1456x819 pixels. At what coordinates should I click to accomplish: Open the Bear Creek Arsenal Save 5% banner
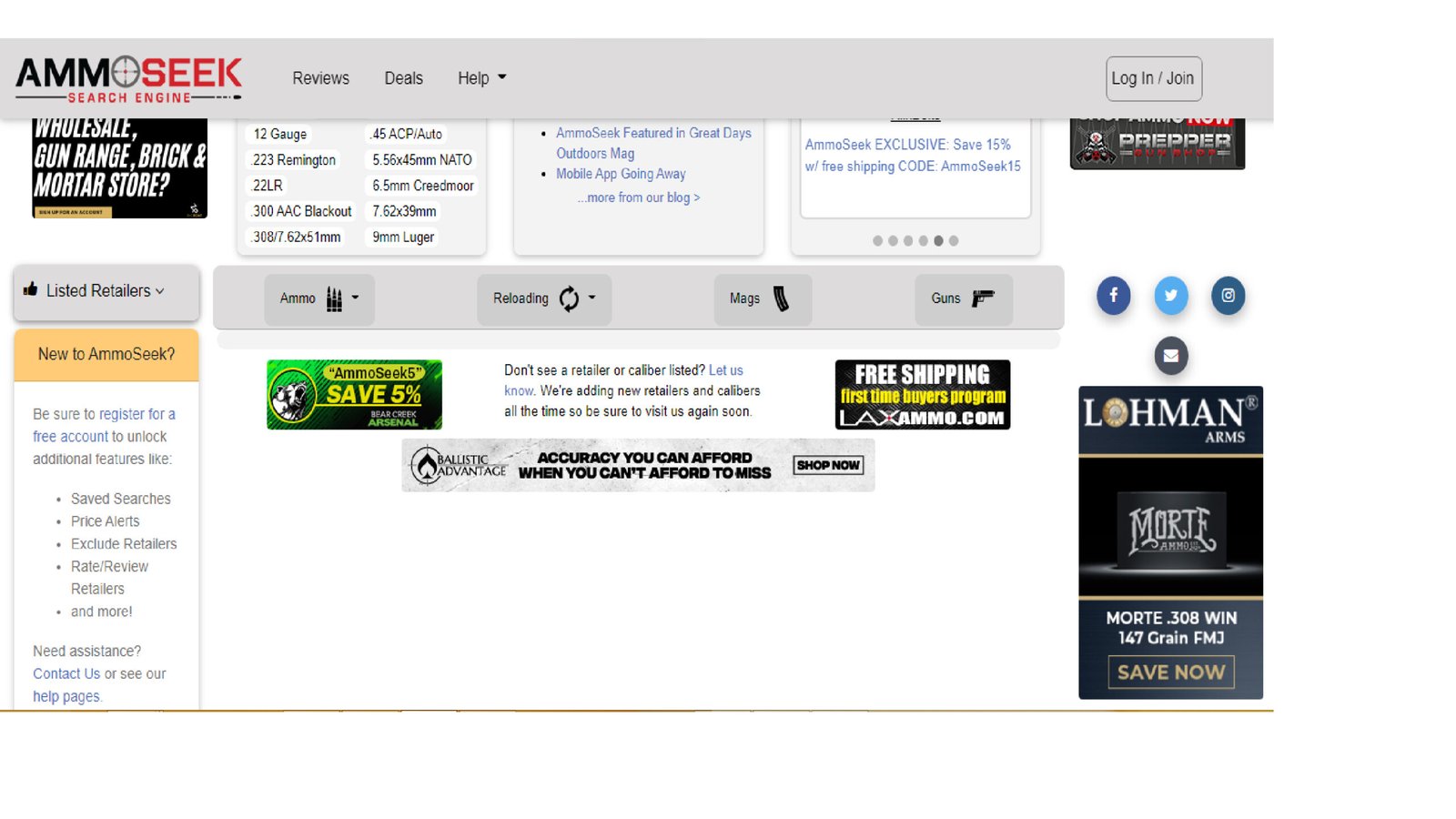(x=354, y=395)
